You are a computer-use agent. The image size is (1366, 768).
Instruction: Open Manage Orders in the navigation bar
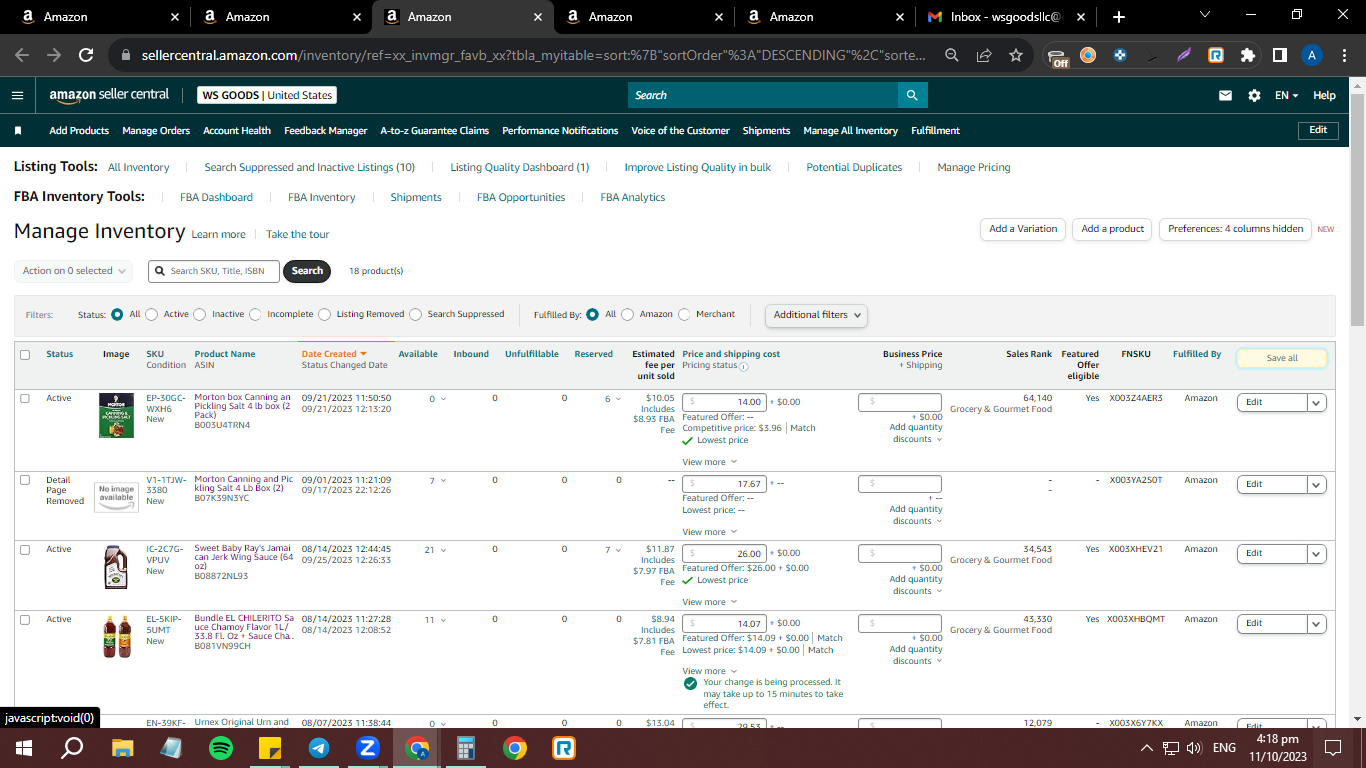[x=156, y=131]
